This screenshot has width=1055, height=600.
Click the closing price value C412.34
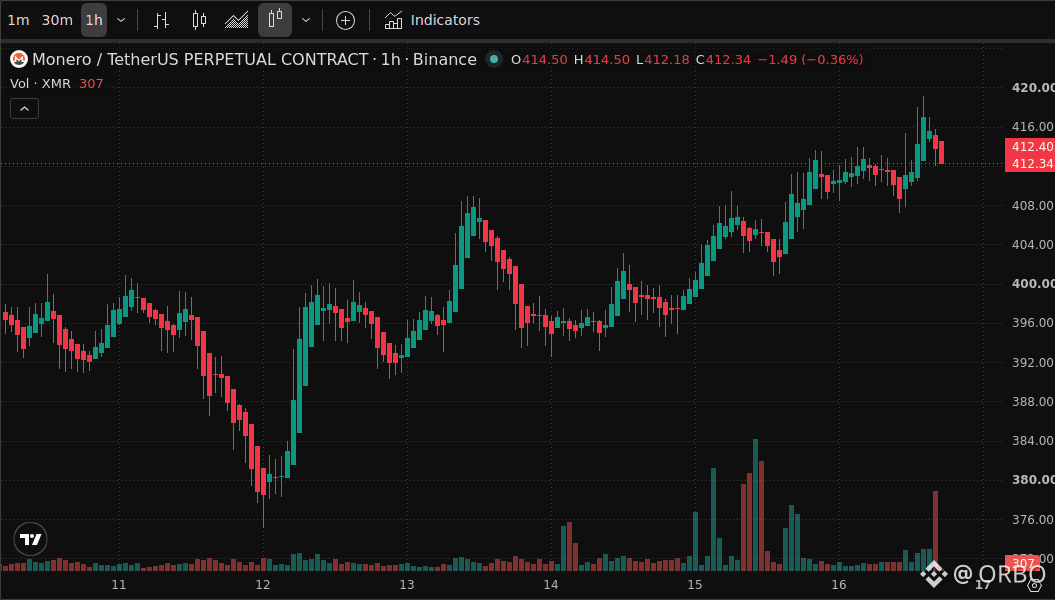(723, 59)
